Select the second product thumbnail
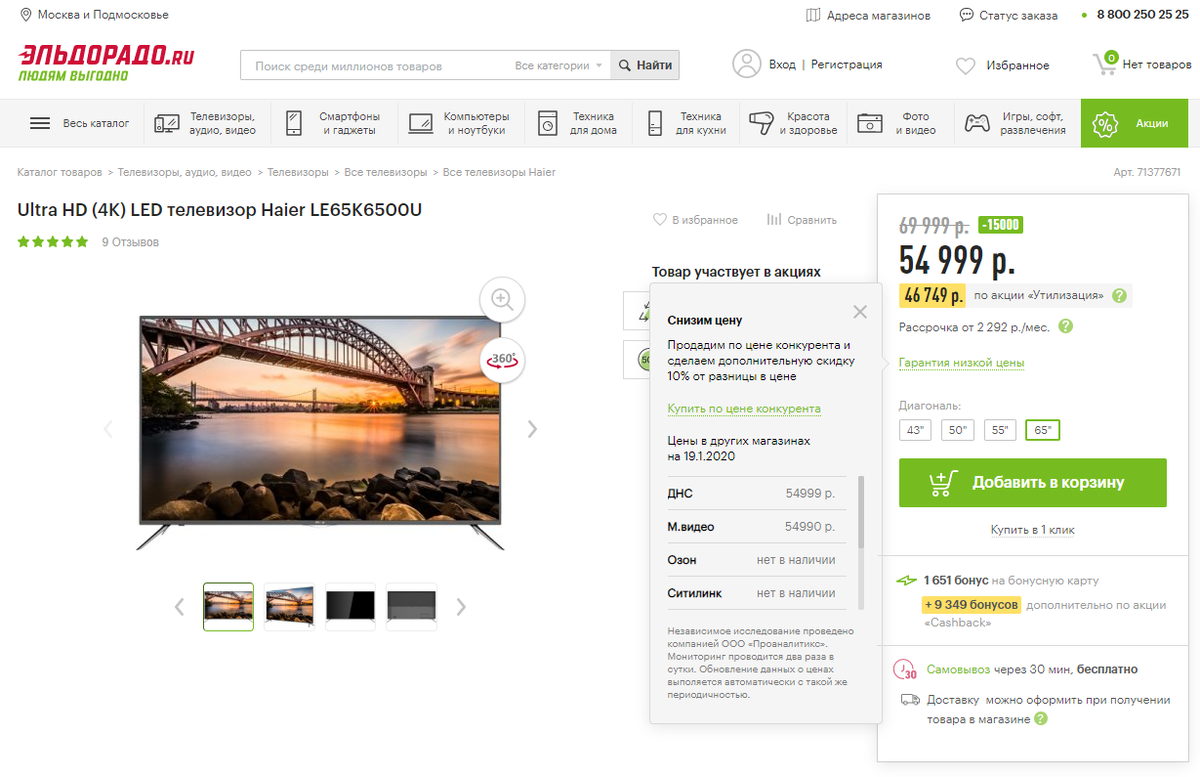 point(289,606)
